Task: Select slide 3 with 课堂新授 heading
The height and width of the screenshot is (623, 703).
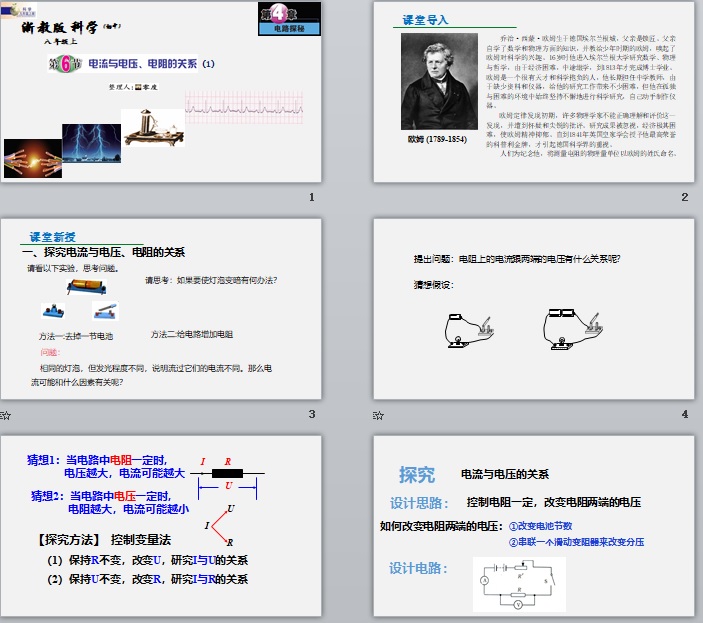Action: pyautogui.click(x=165, y=309)
